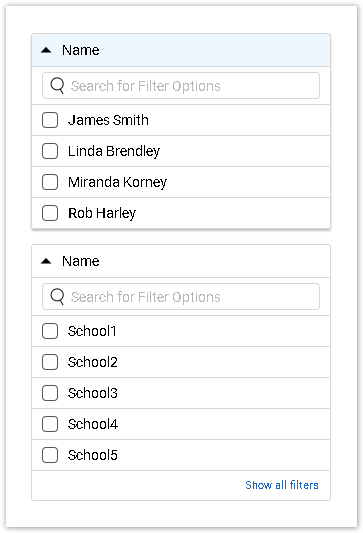363x533 pixels.
Task: Focus the school Search for Filter Options field
Action: [x=181, y=297]
